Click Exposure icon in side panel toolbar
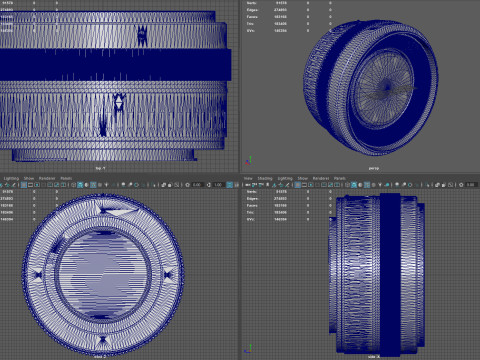 [461, 184]
